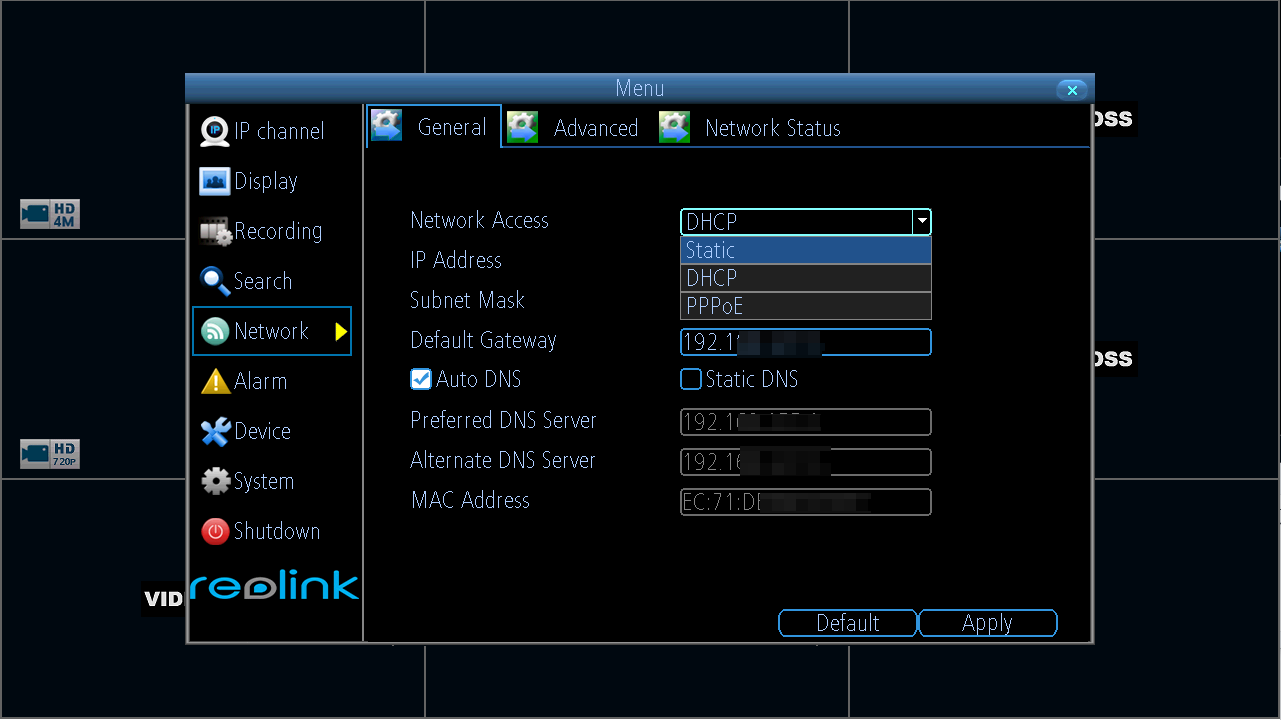This screenshot has height=720, width=1281.
Task: Open the System menu label
Action: 264,481
